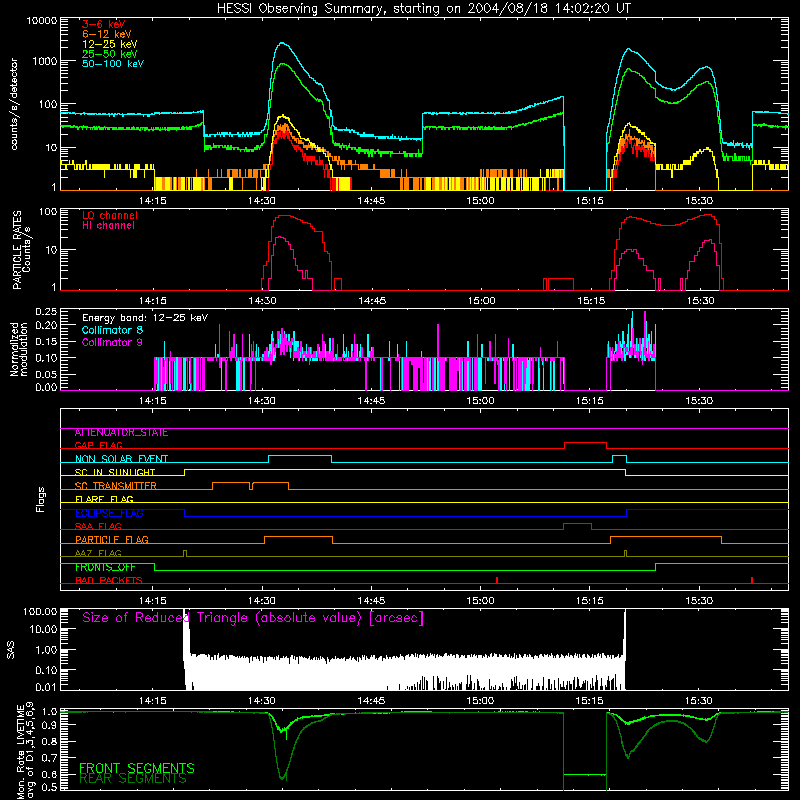Click the SC_IN_SUNLIGHT flag label
Image resolution: width=800 pixels, height=800 pixels.
tap(115, 473)
